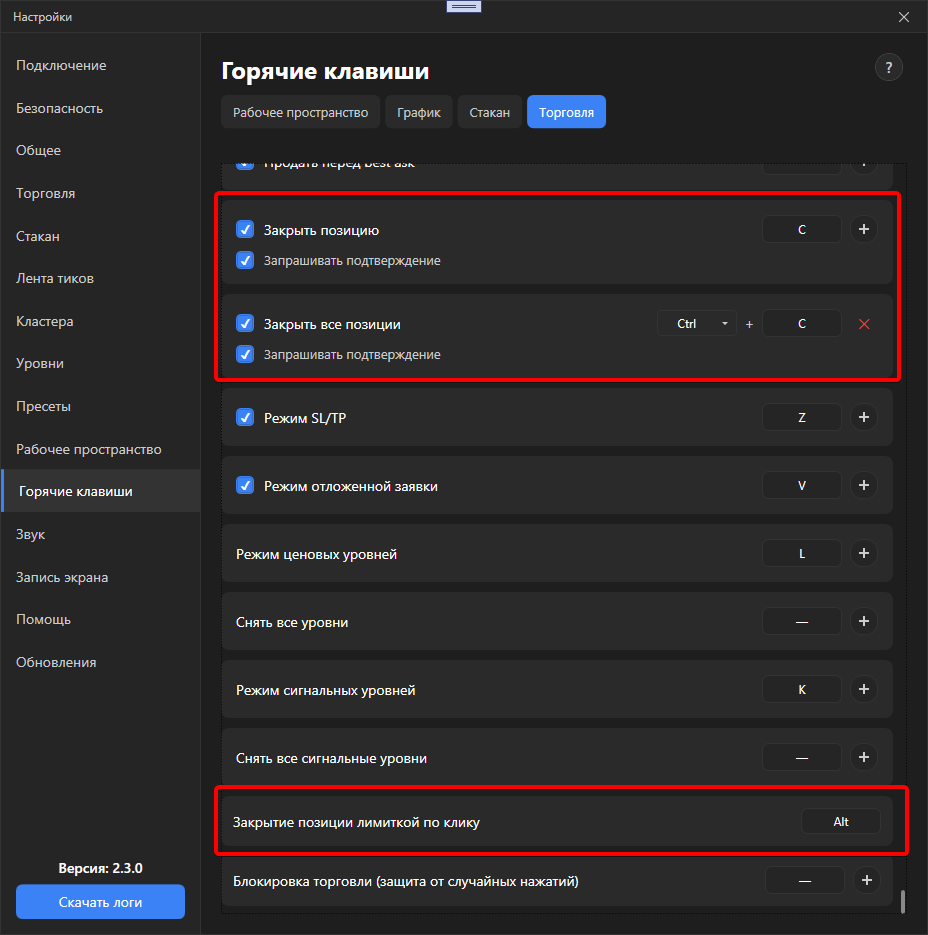Add hotkey for Снять все сигнальные уровни

(x=864, y=757)
